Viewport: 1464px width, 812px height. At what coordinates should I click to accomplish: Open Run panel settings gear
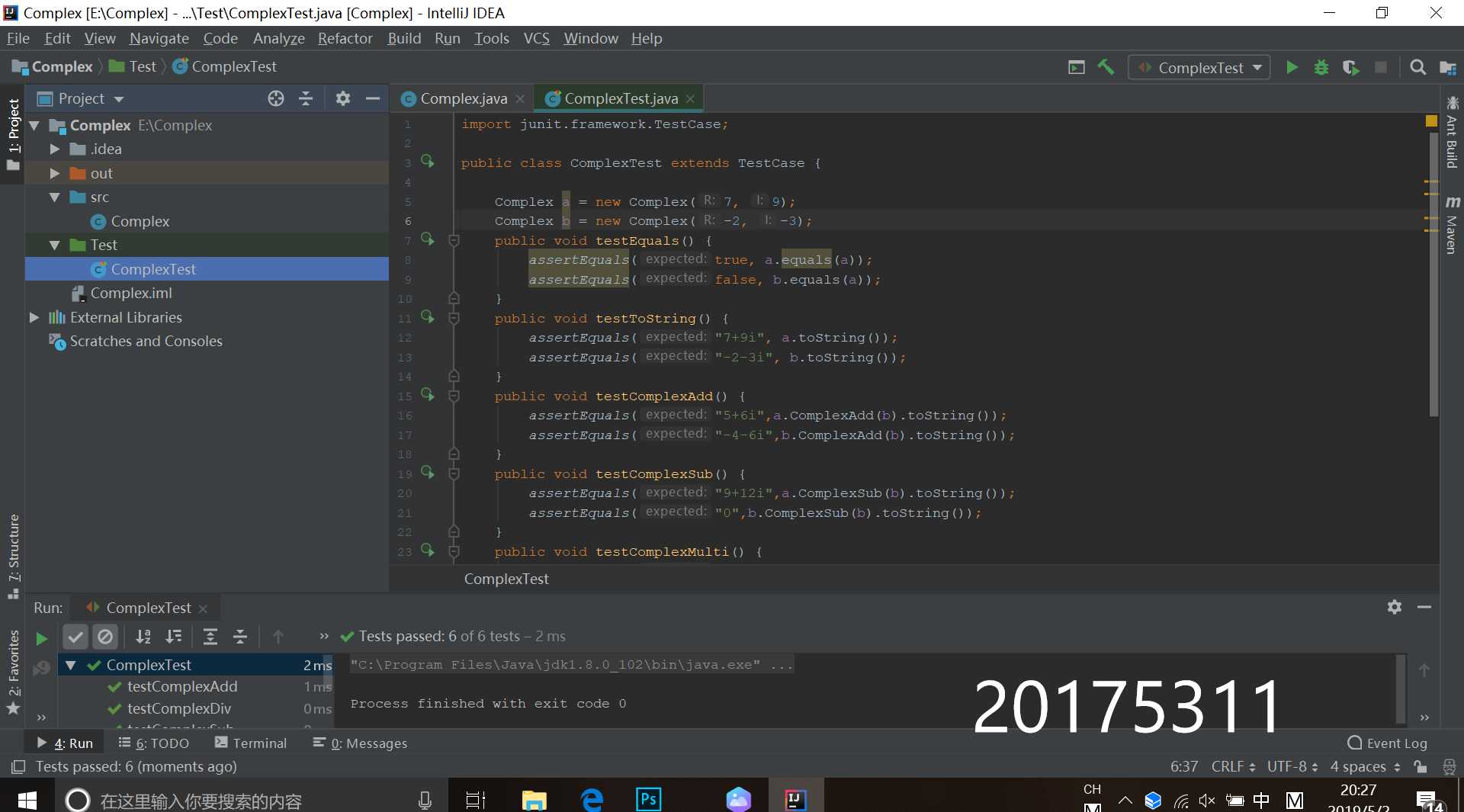[x=1395, y=607]
